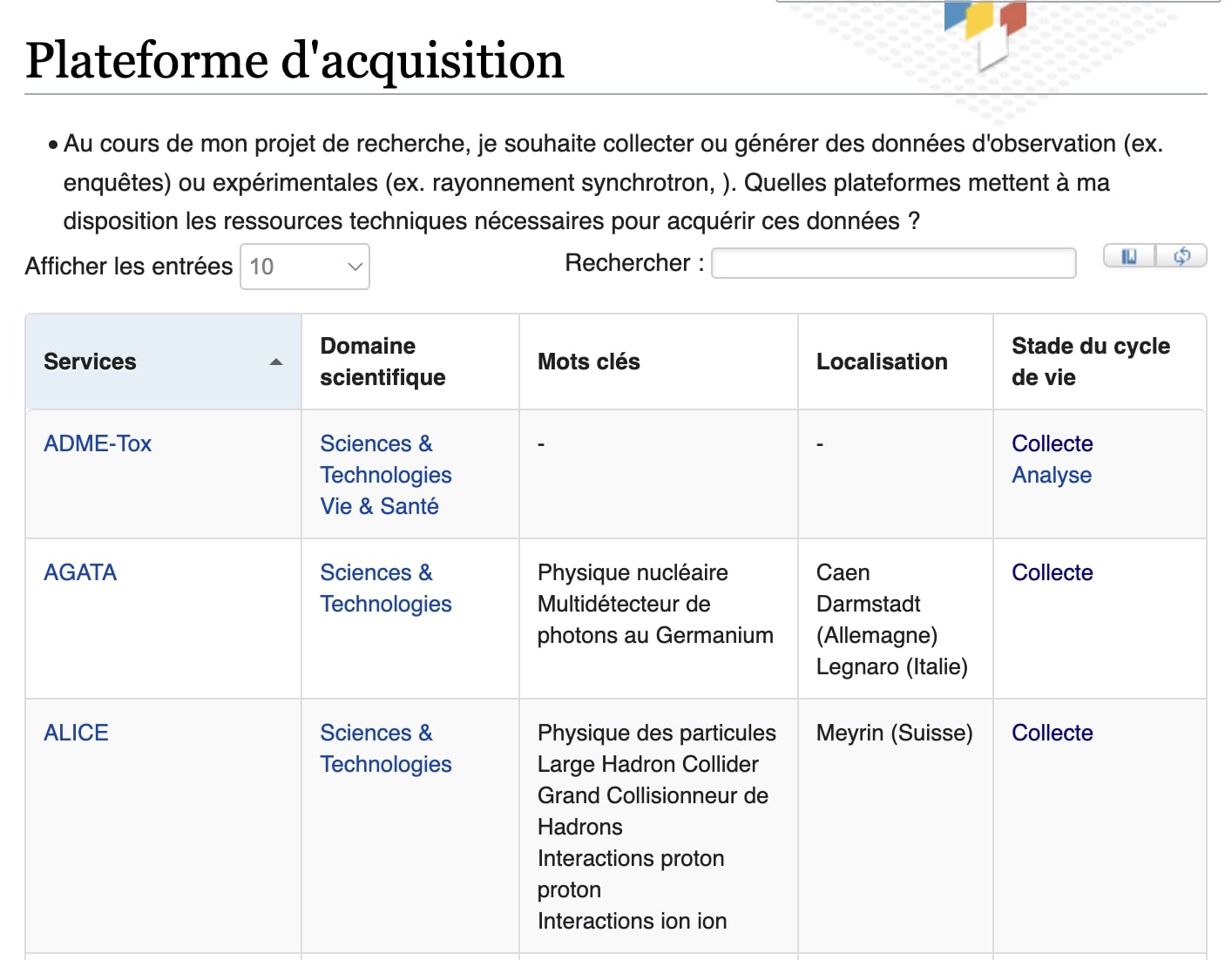Click the column visibility icon button
This screenshot has width=1232, height=960.
[x=1129, y=256]
